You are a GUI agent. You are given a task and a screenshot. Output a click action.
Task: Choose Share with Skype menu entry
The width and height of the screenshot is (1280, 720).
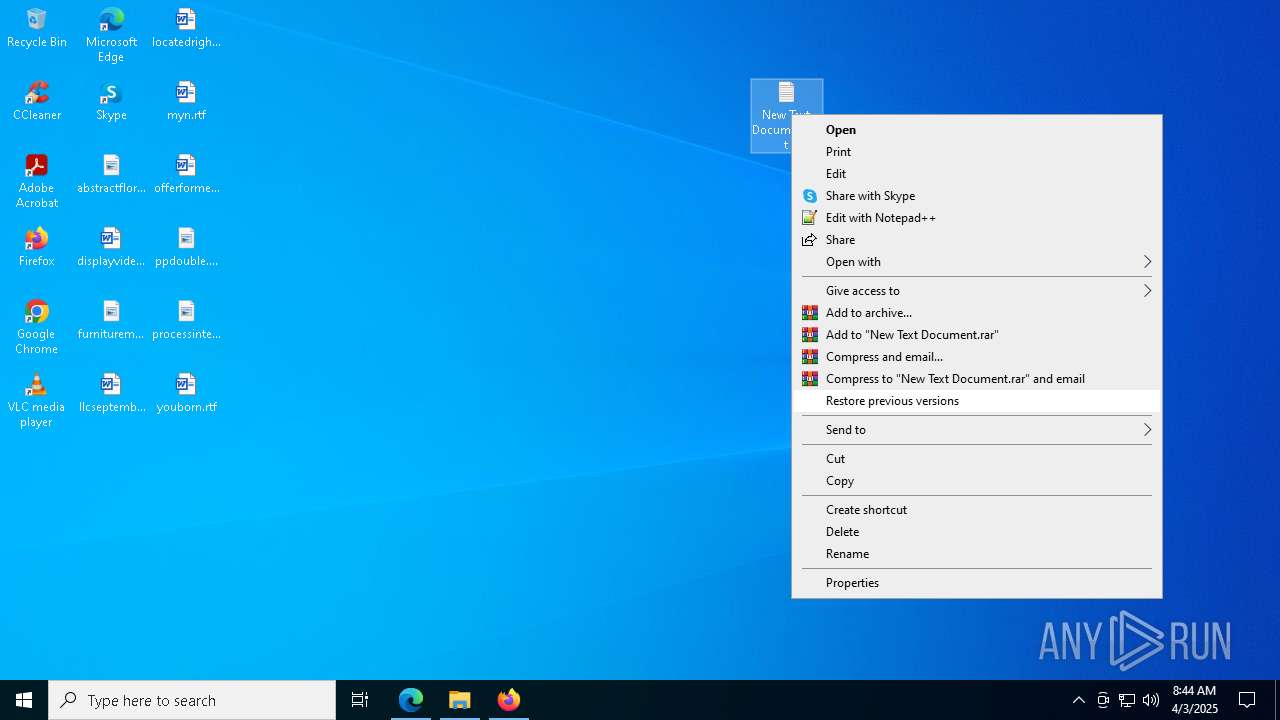coord(977,196)
